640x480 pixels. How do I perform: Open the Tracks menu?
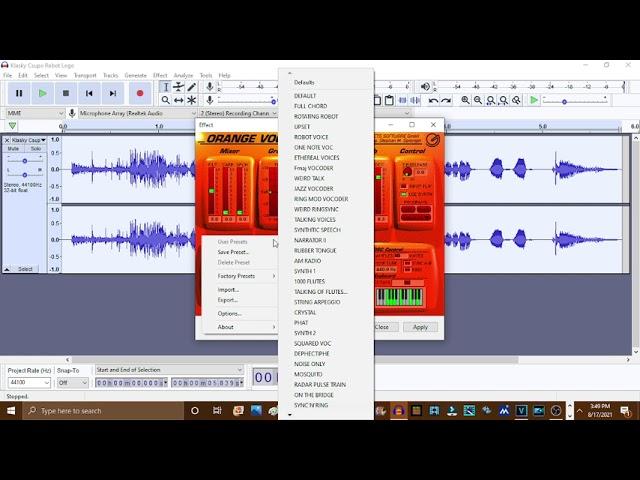110,76
